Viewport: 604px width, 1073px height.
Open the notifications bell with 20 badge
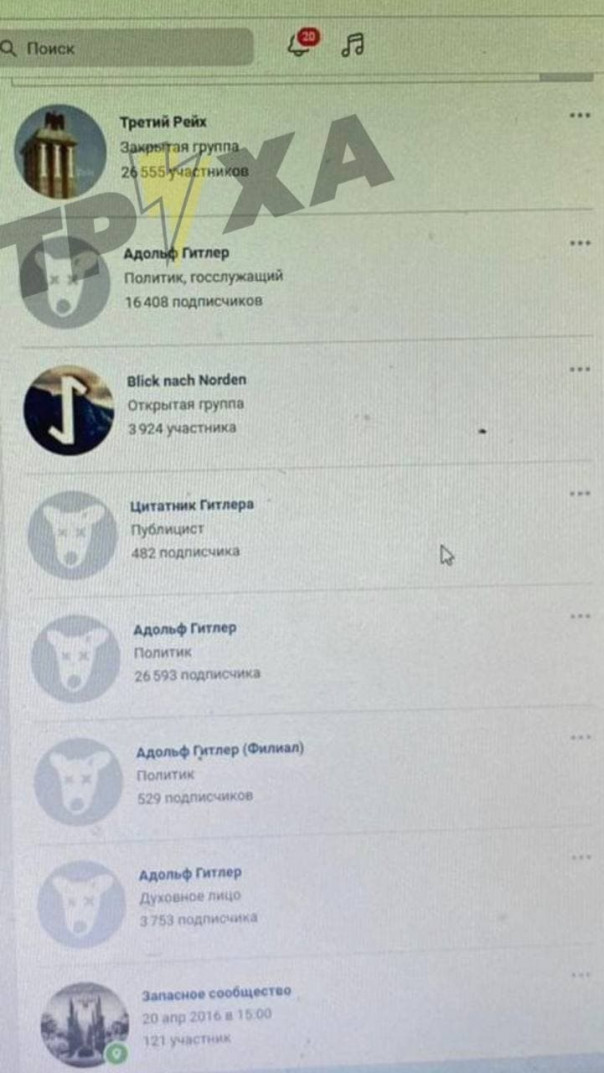coord(301,44)
